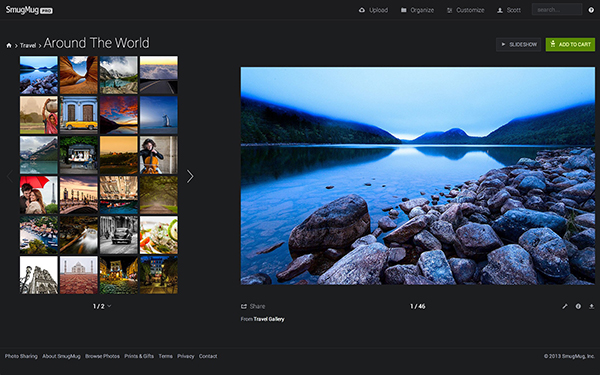This screenshot has height=375, width=600.
Task: Open the Terms footer link
Action: [x=165, y=356]
